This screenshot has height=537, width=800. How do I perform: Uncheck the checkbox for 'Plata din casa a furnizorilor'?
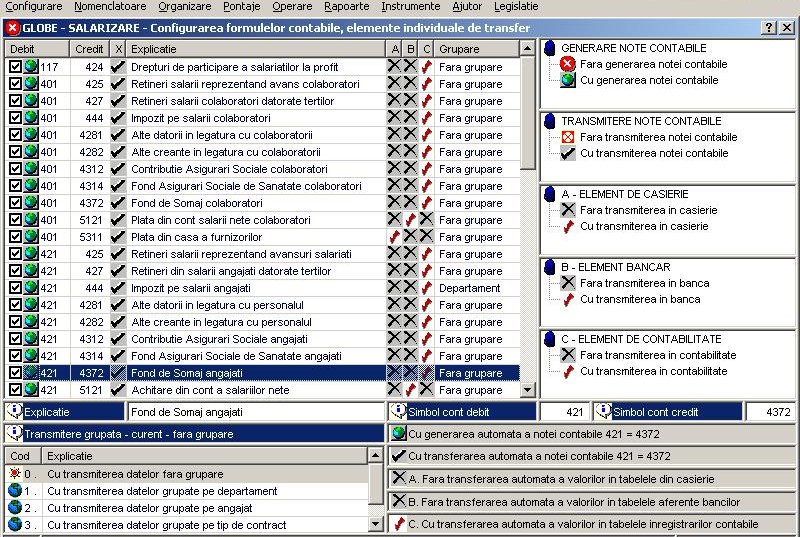point(15,237)
